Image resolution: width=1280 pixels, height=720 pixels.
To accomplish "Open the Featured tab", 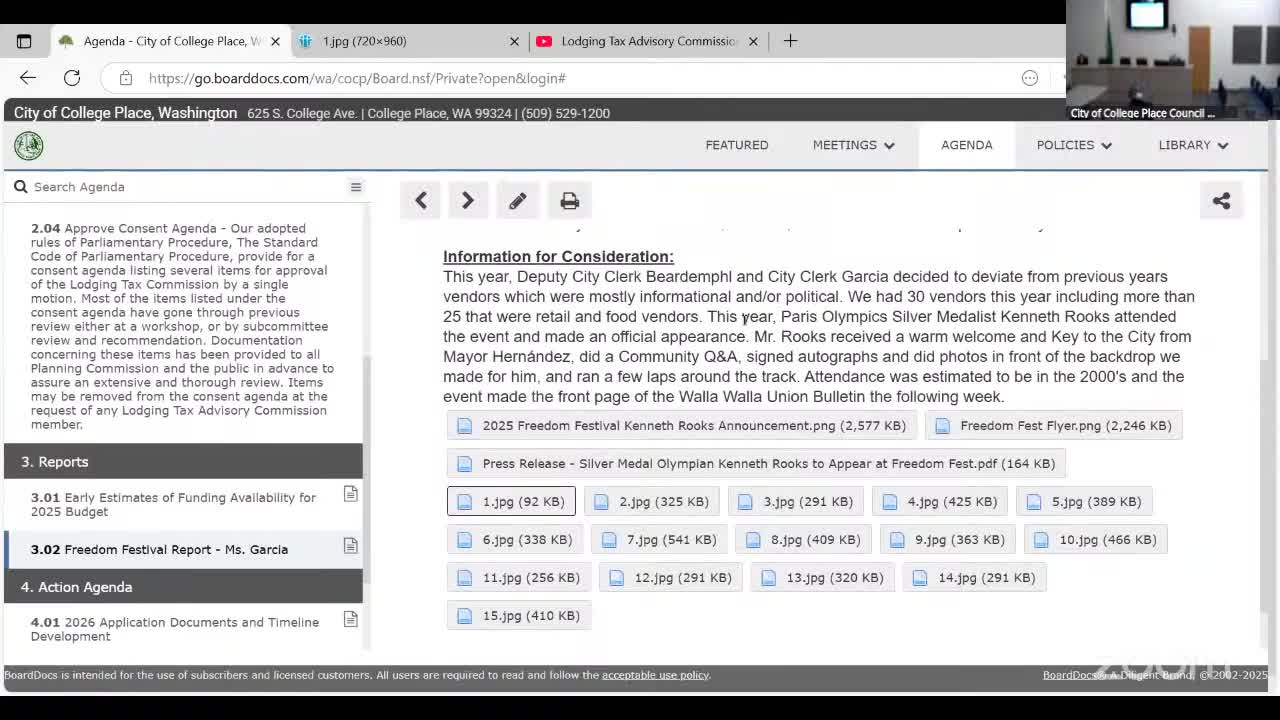I will coord(737,145).
